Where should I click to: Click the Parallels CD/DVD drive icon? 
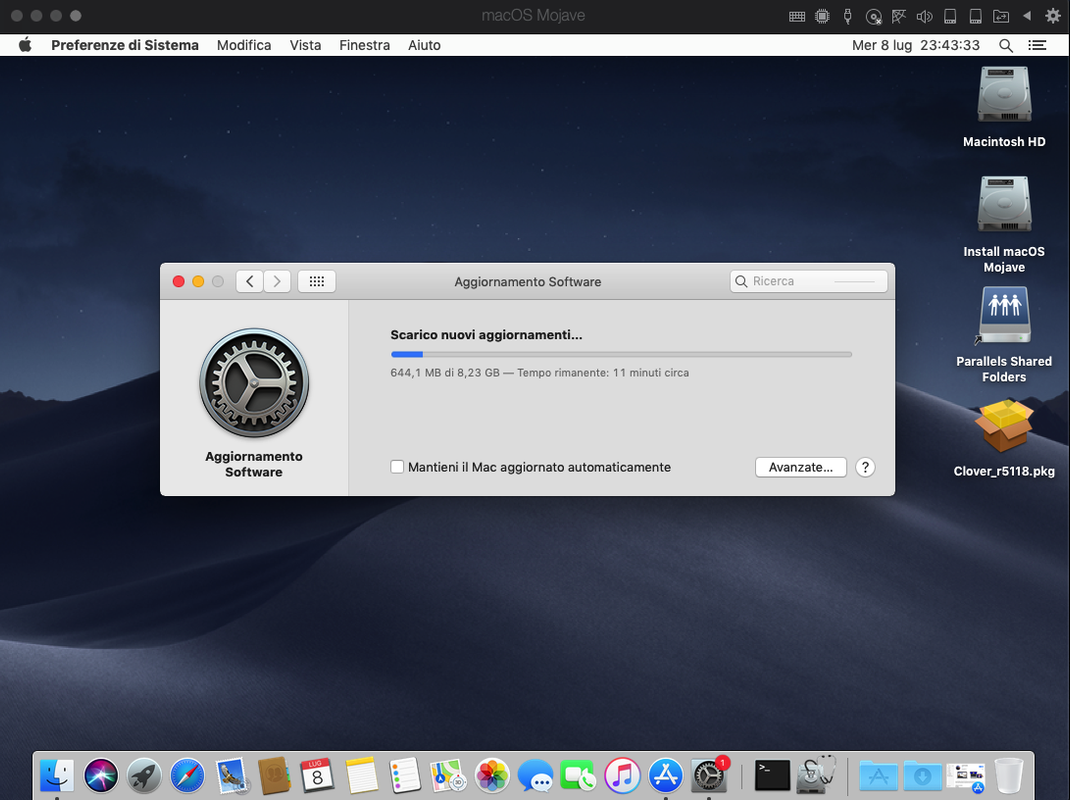873,16
